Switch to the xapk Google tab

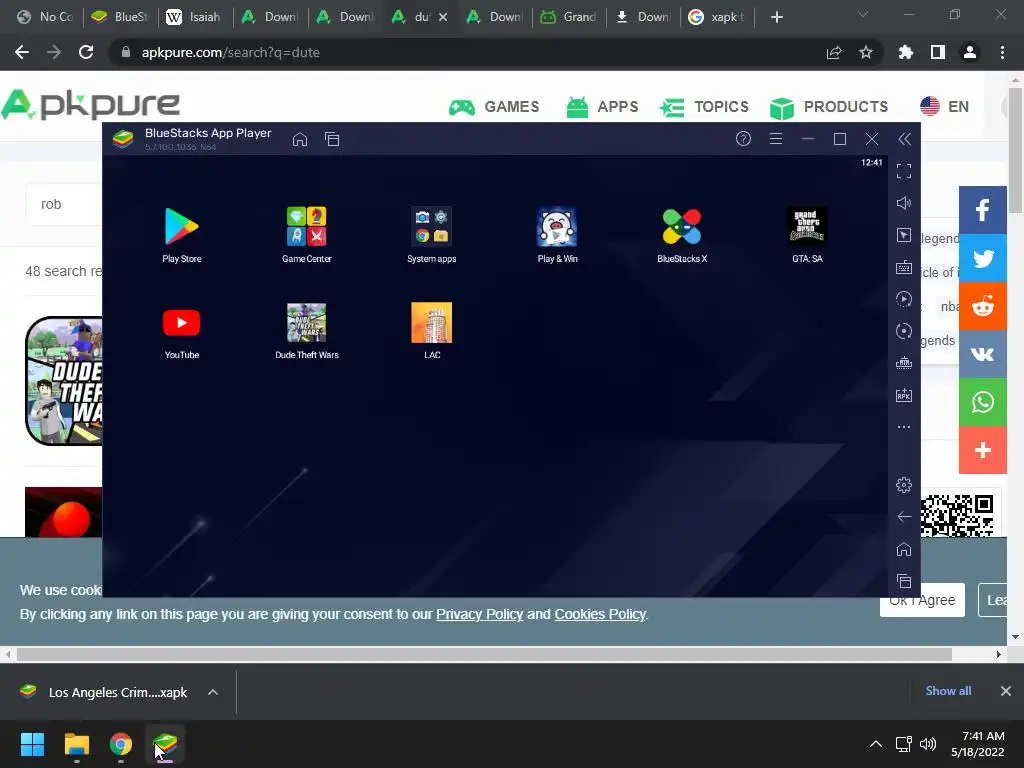pyautogui.click(x=717, y=17)
